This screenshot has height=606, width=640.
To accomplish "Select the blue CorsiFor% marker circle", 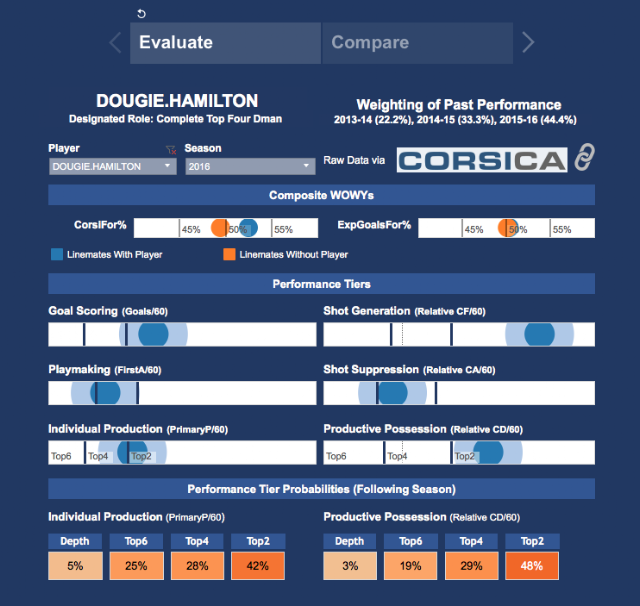I will tap(248, 228).
